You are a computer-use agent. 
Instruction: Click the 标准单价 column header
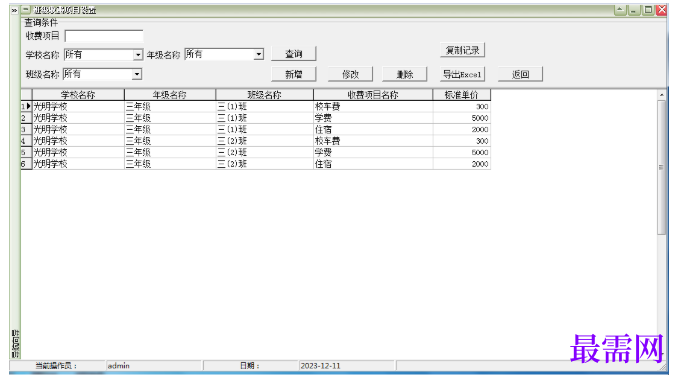tap(461, 95)
